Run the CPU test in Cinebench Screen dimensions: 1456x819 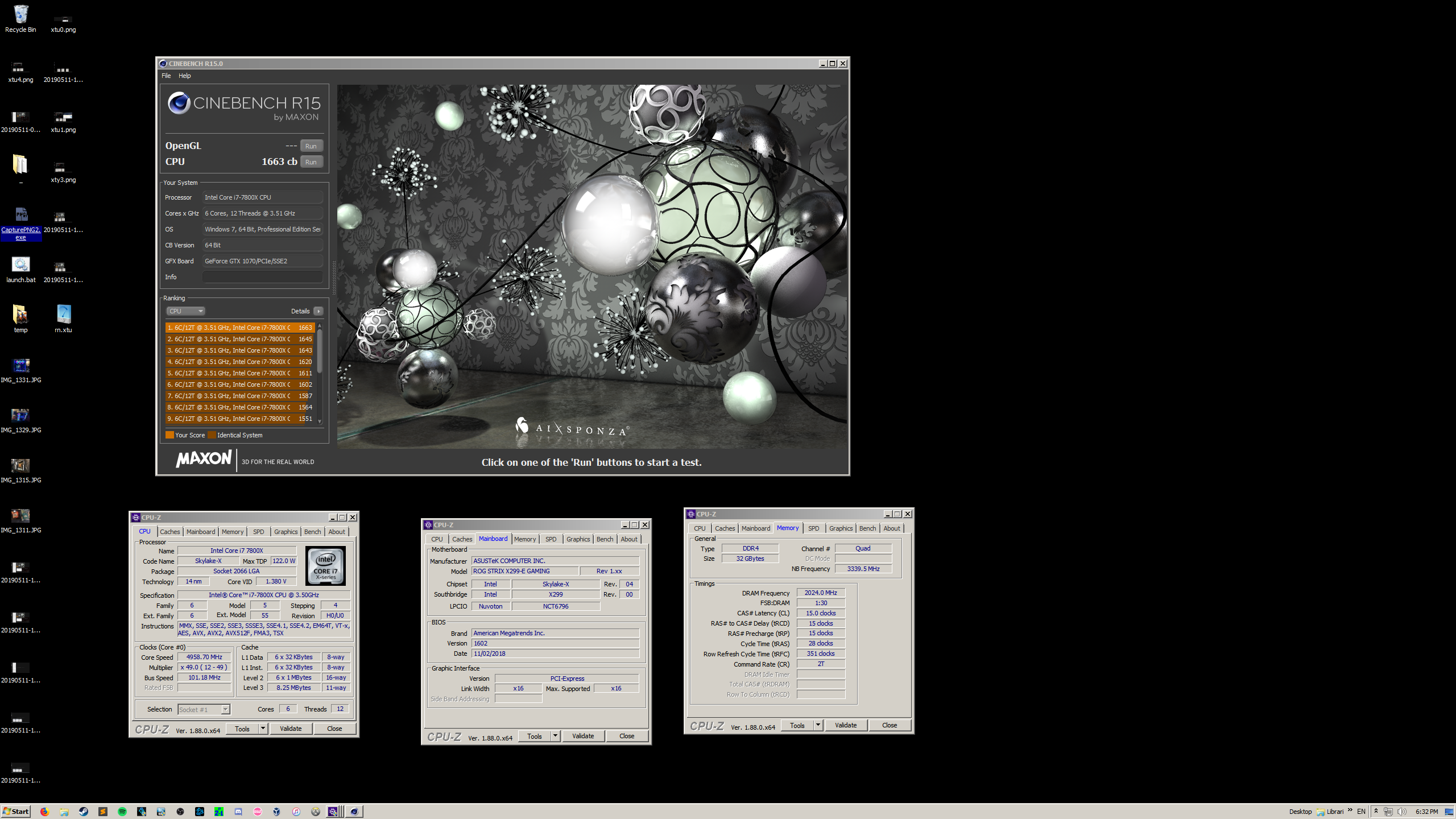tap(311, 162)
